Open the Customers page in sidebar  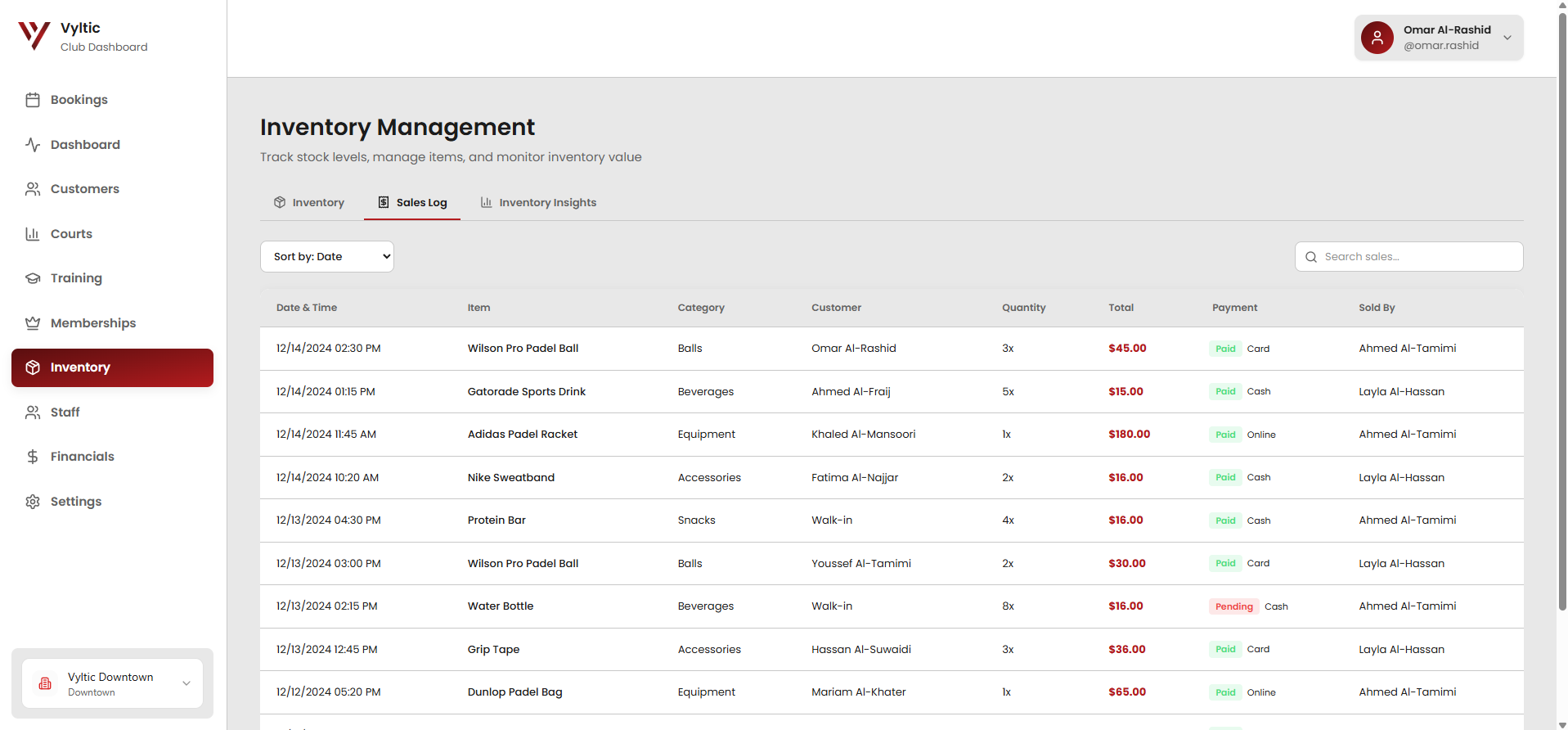coord(84,189)
